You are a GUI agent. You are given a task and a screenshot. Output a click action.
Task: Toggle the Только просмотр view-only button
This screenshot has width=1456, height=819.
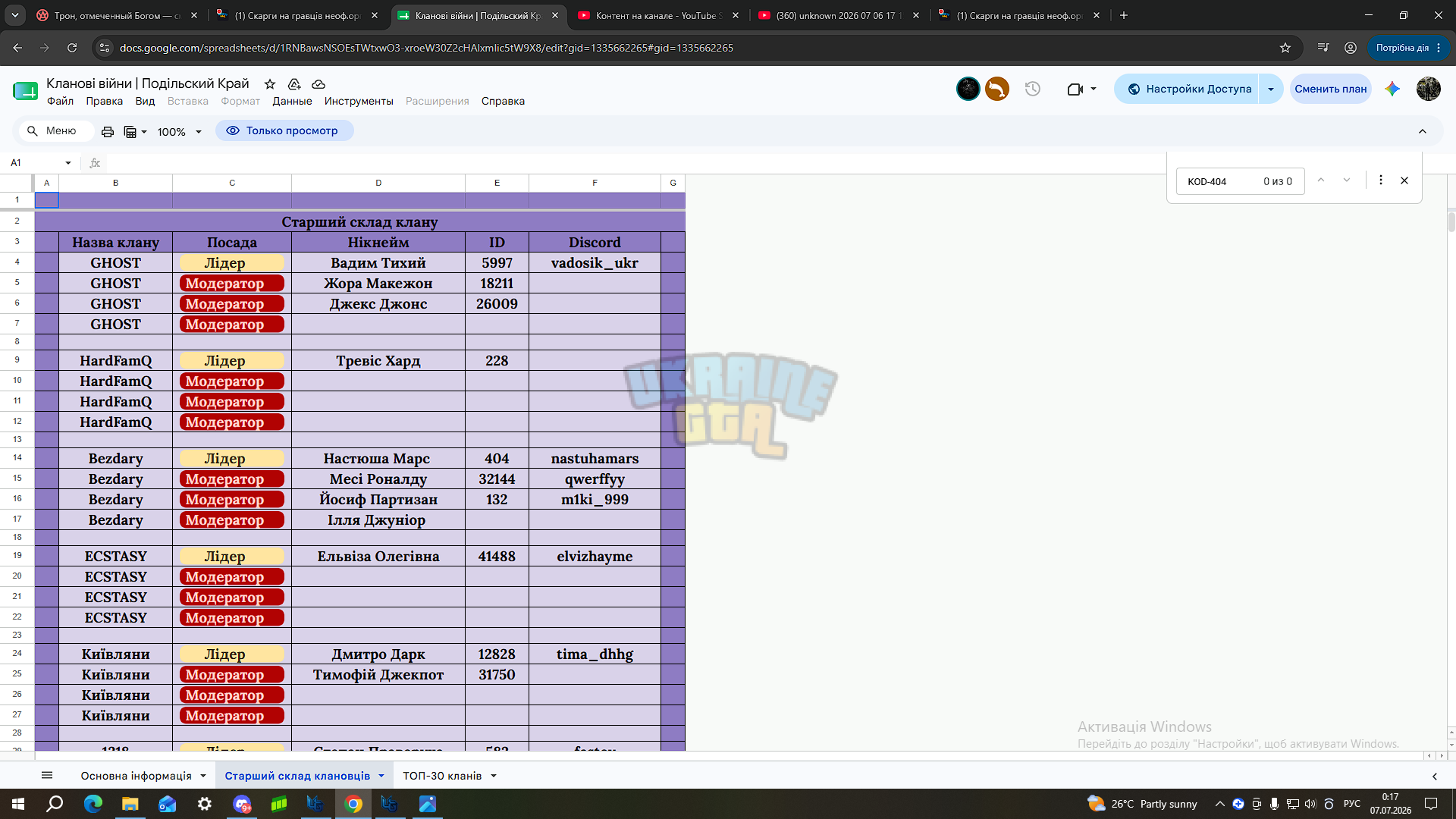(284, 130)
